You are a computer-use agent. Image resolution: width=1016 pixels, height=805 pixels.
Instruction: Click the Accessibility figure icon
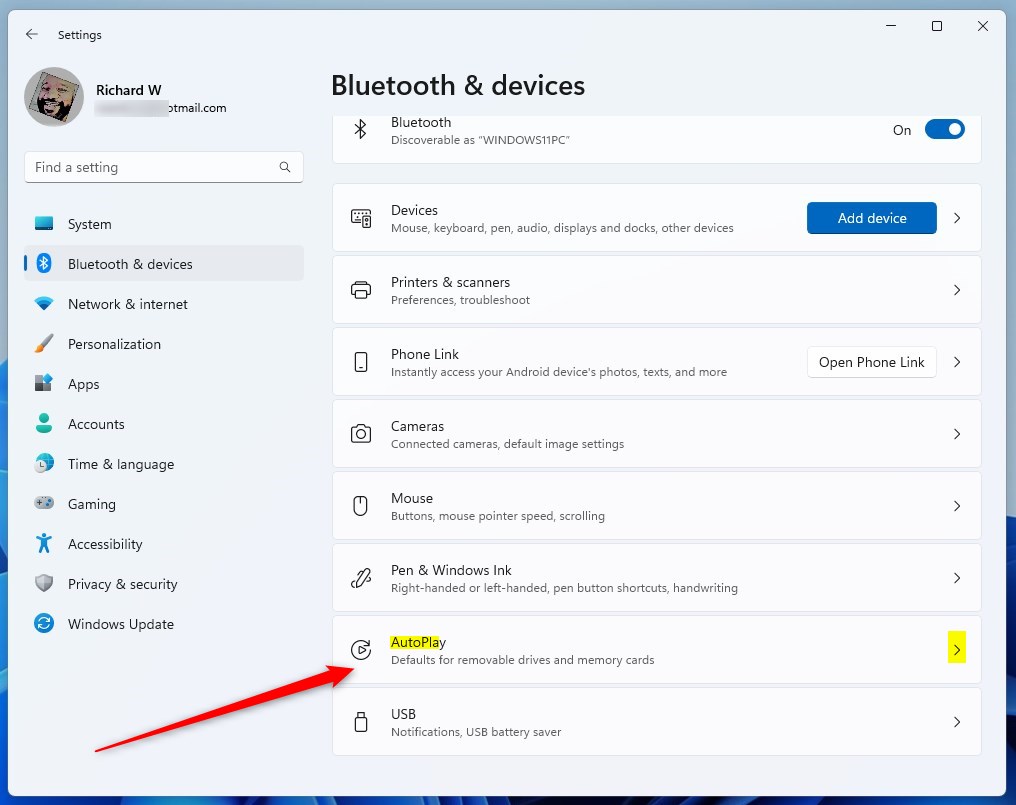[44, 544]
